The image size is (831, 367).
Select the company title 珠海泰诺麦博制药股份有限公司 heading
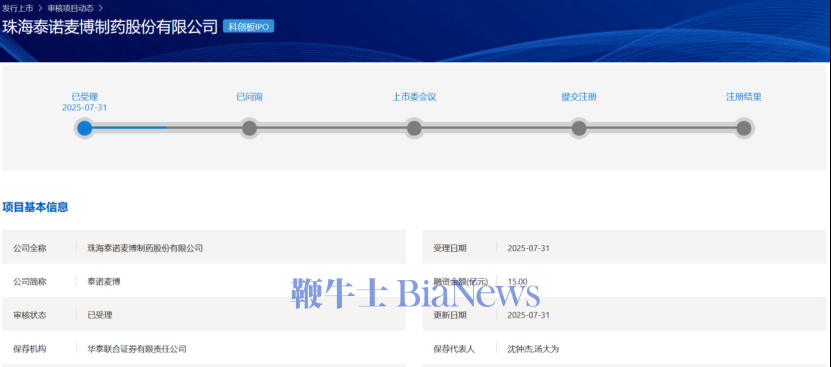(110, 27)
